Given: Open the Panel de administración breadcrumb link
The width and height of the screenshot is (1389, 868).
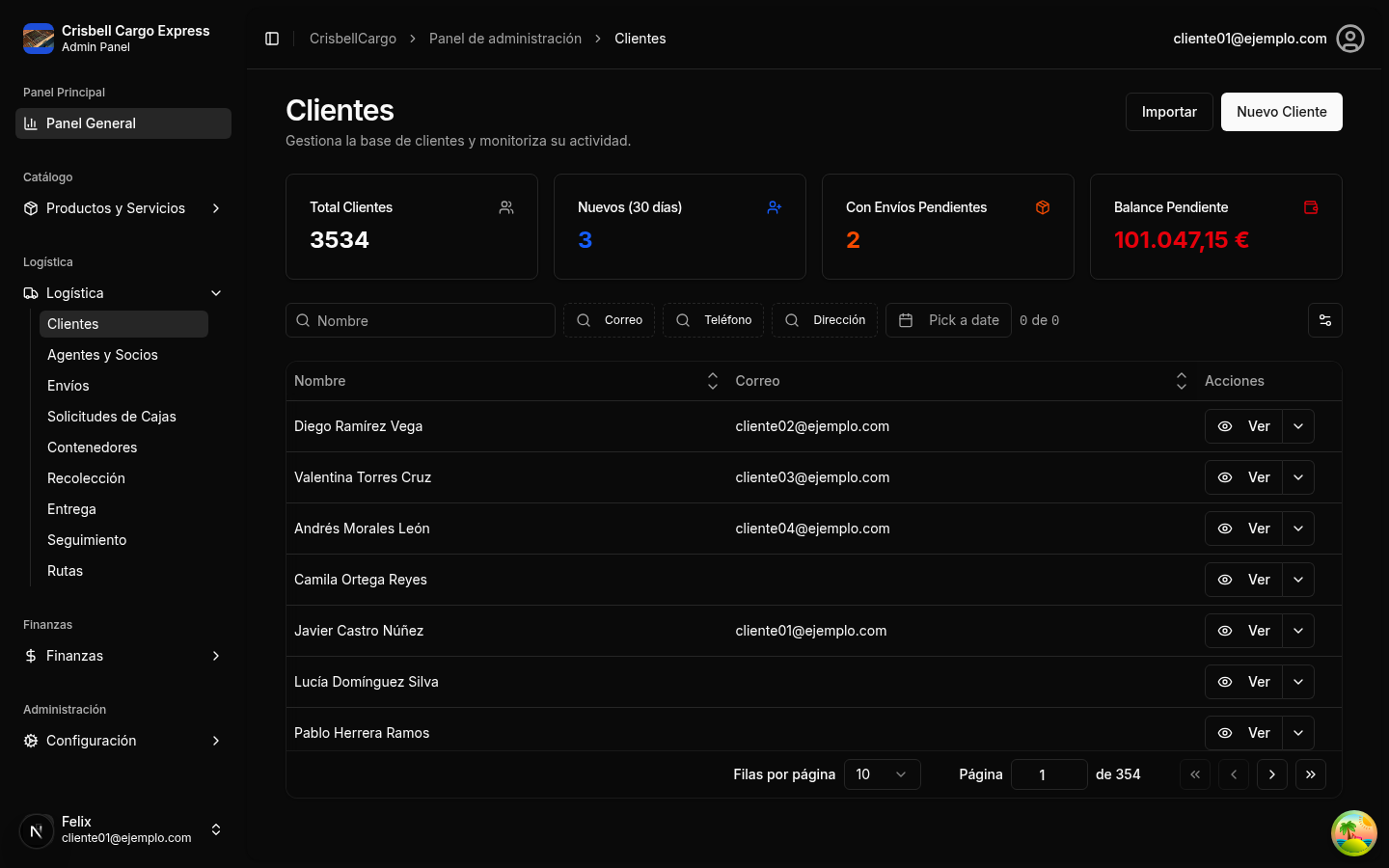Looking at the screenshot, I should (505, 39).
